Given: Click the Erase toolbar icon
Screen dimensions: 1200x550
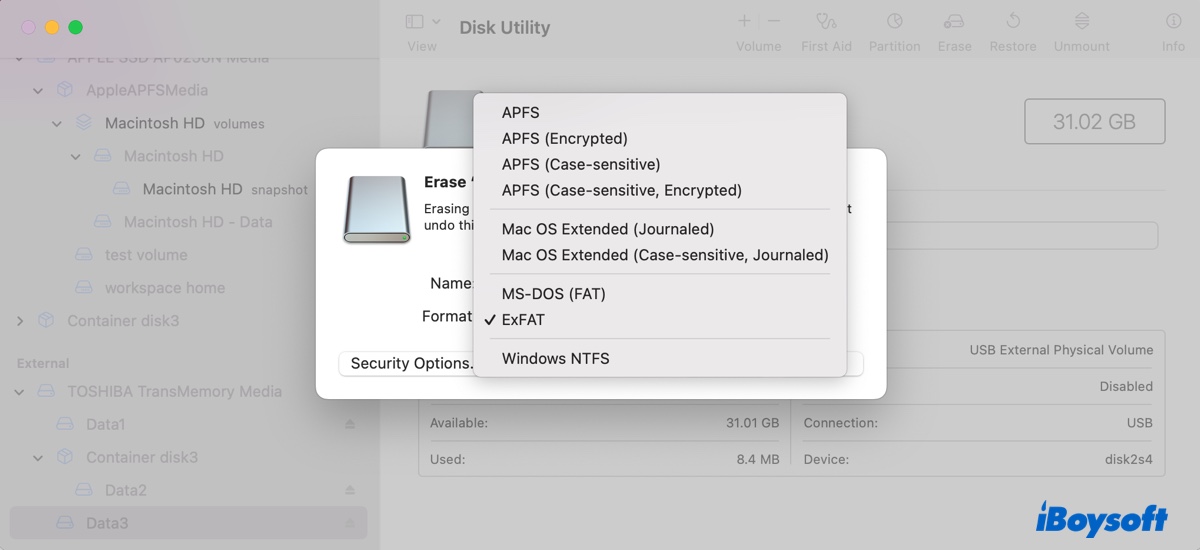Looking at the screenshot, I should (x=954, y=22).
